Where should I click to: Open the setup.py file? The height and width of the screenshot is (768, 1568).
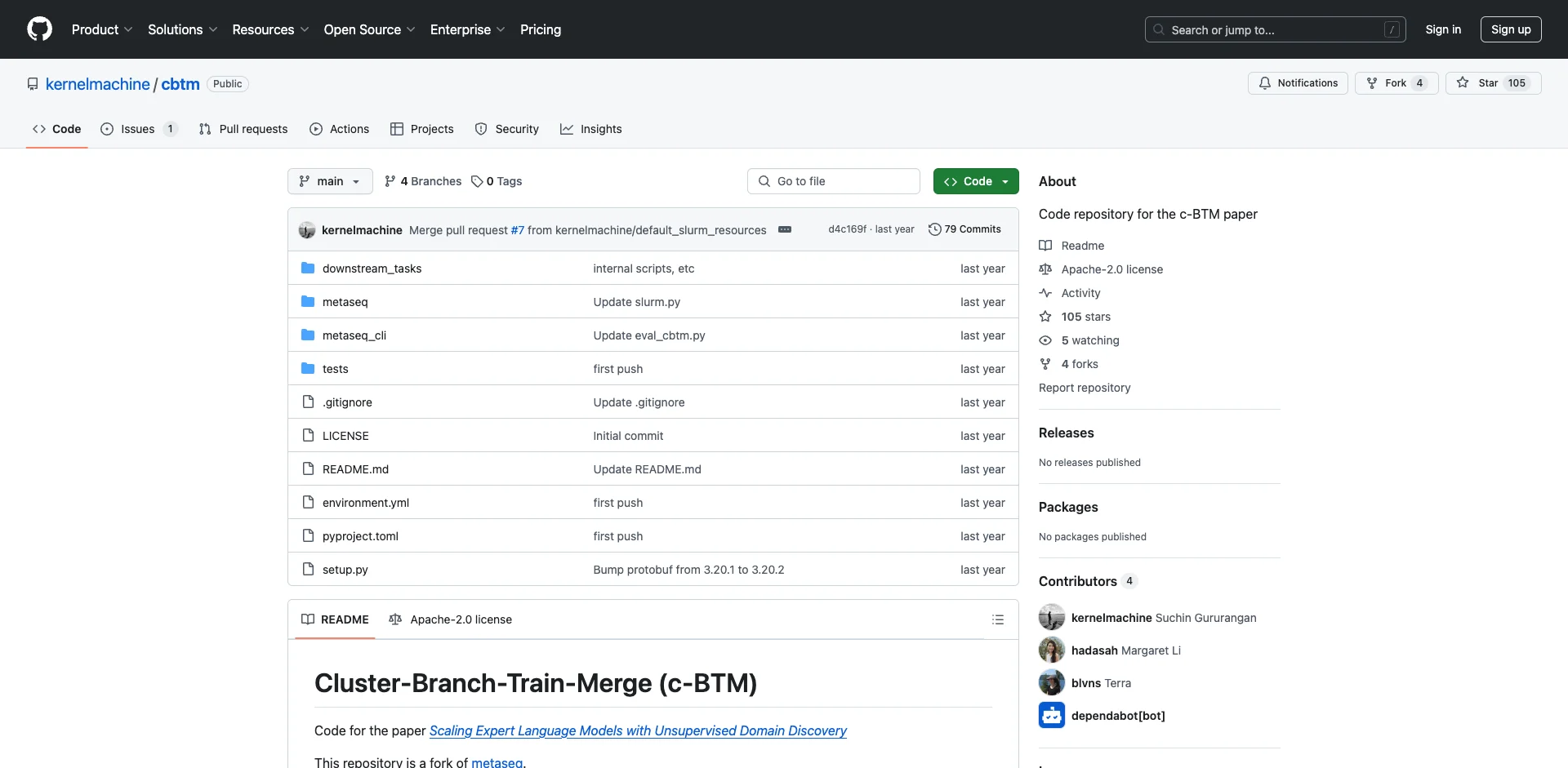tap(345, 570)
